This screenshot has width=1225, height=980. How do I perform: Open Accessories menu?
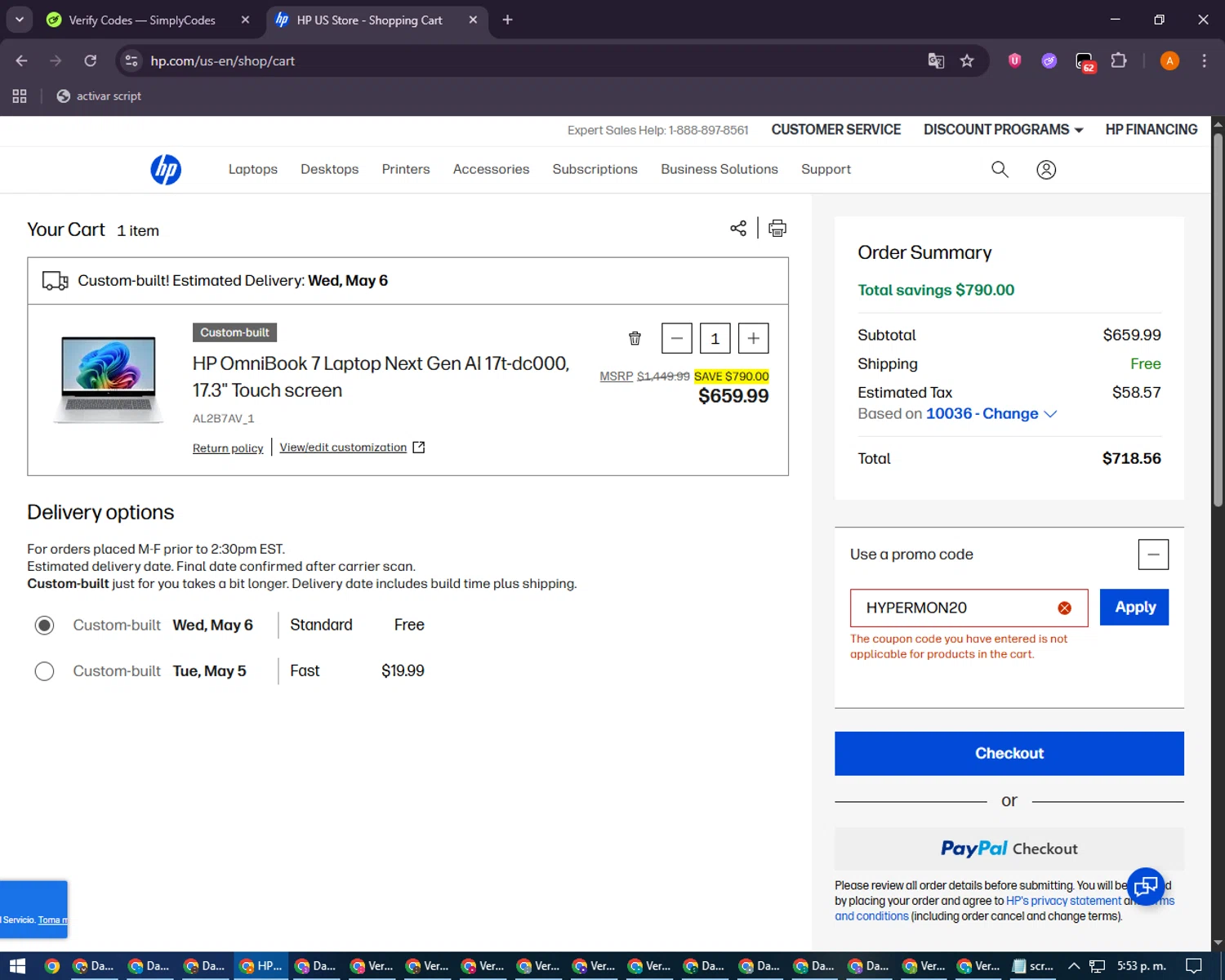point(492,169)
